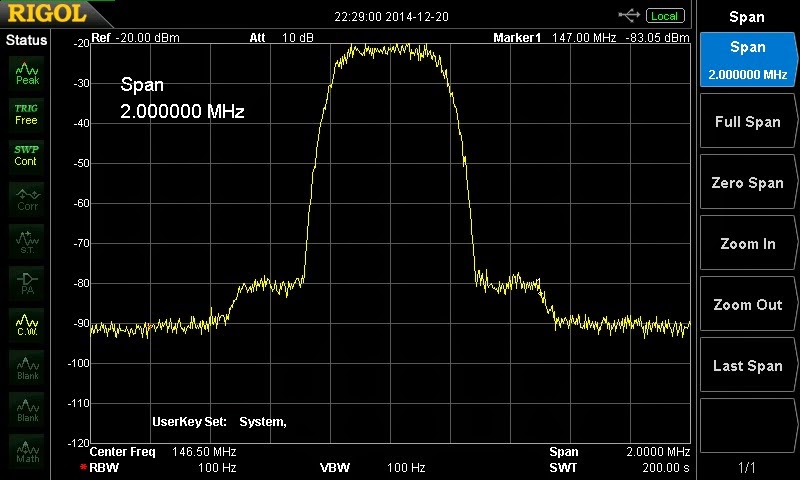Toggle the Corr correction status icon

pyautogui.click(x=27, y=199)
